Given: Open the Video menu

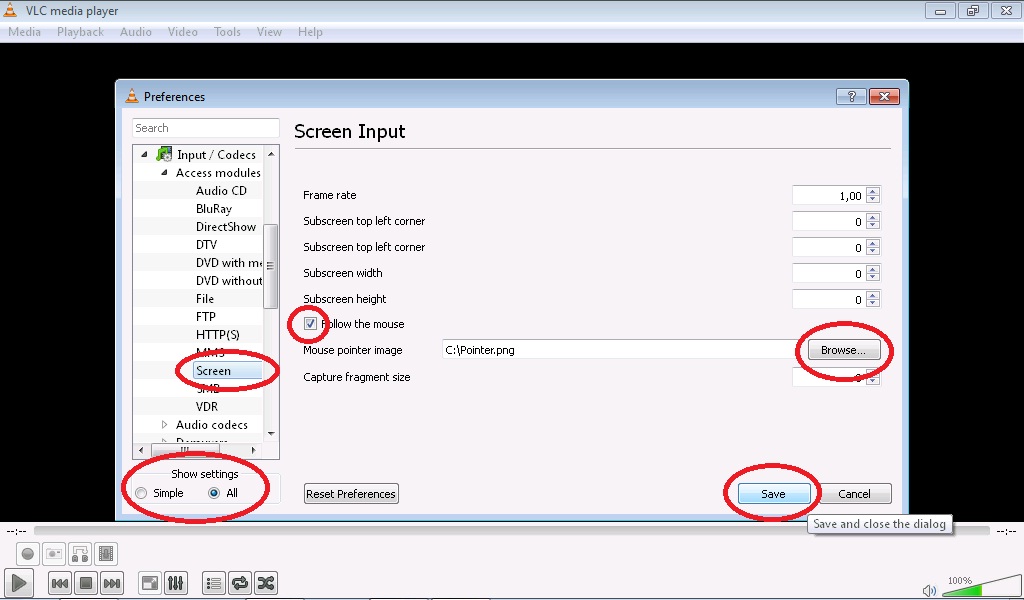Looking at the screenshot, I should coord(183,32).
